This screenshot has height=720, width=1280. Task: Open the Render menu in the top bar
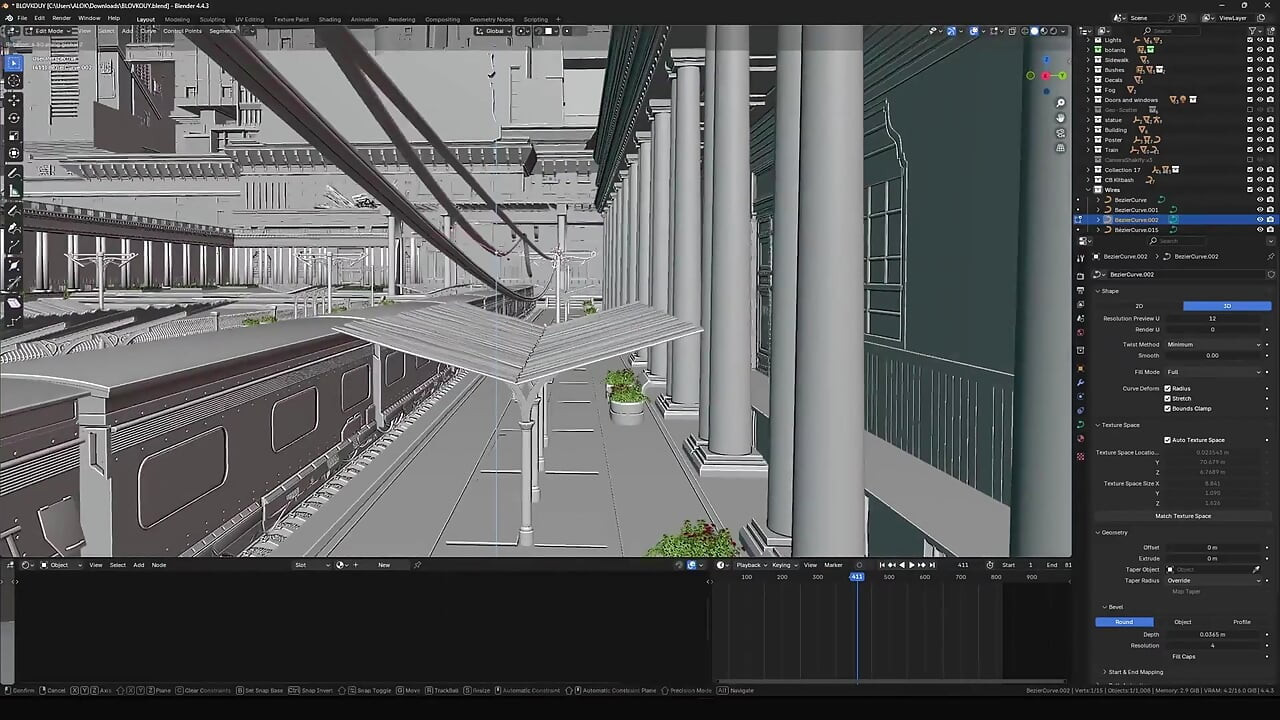pos(62,19)
